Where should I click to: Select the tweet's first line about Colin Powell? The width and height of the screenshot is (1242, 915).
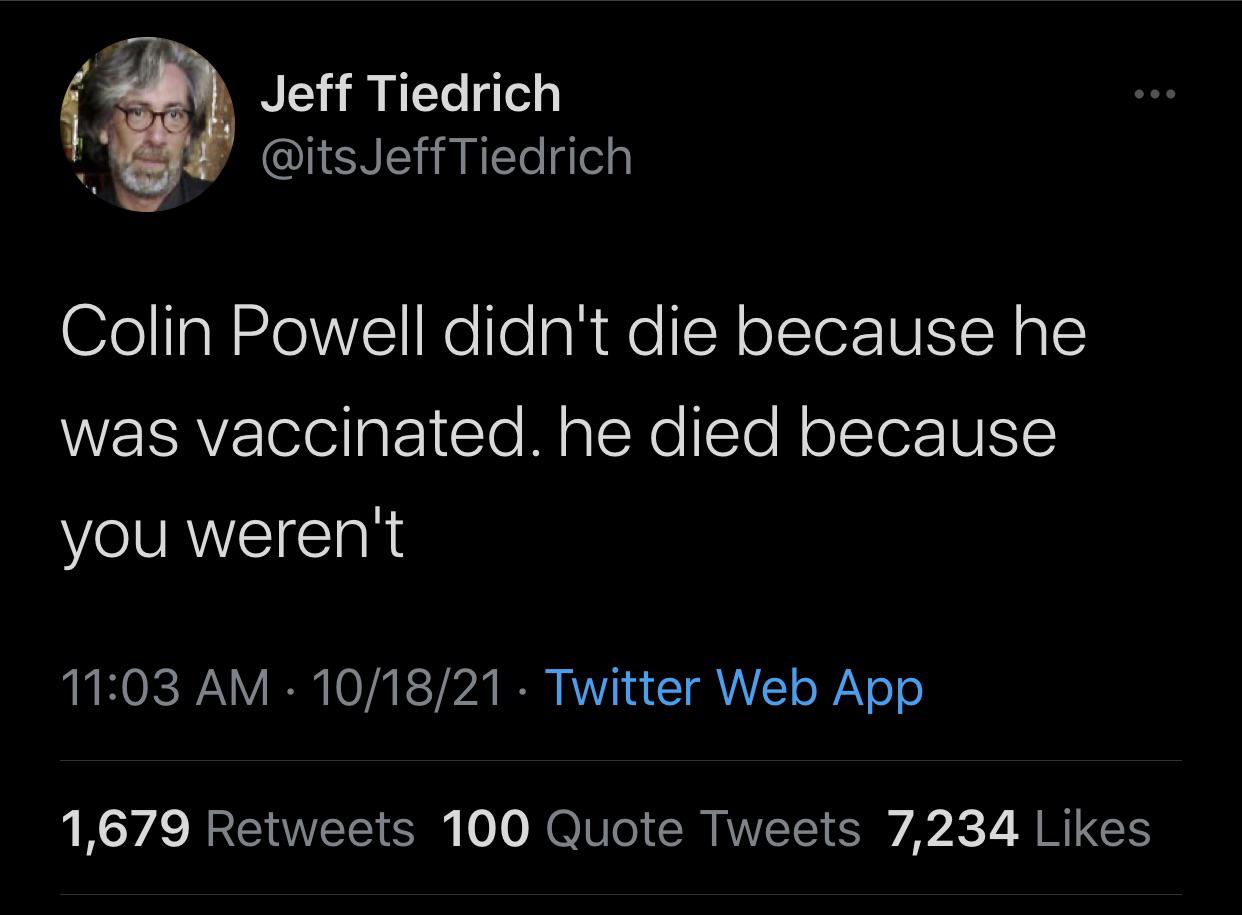[574, 331]
